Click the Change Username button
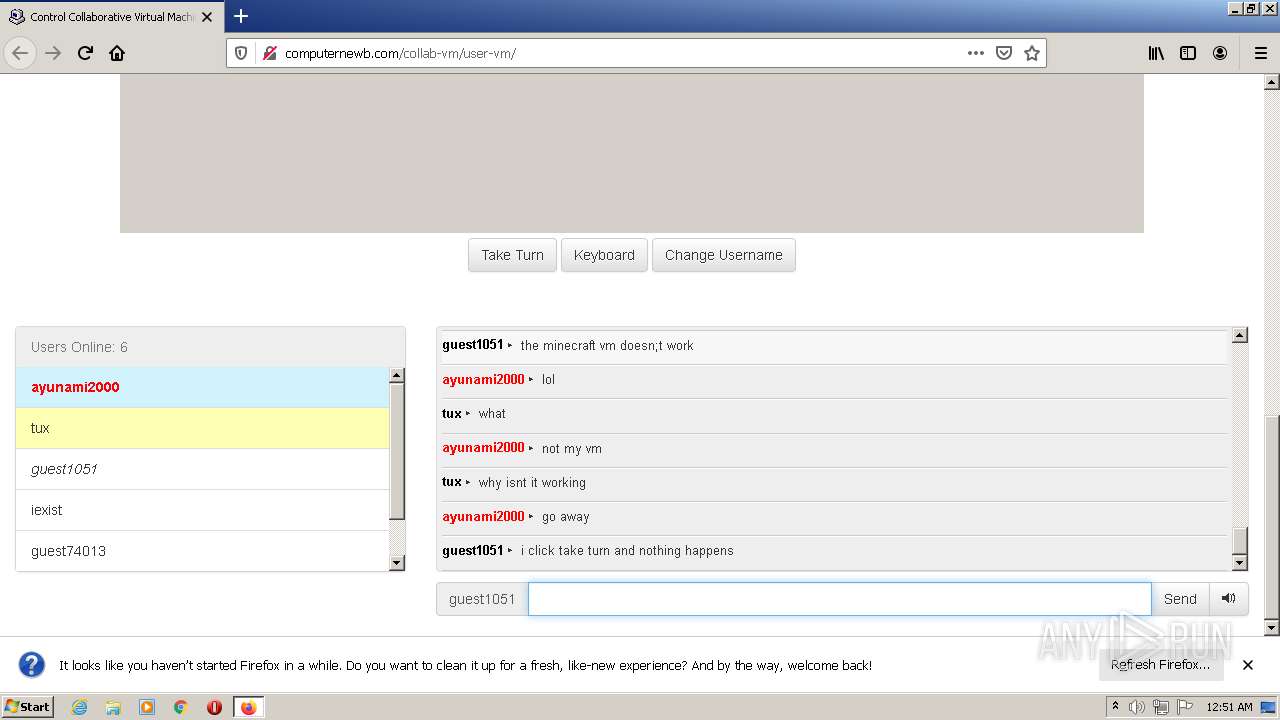 (724, 255)
